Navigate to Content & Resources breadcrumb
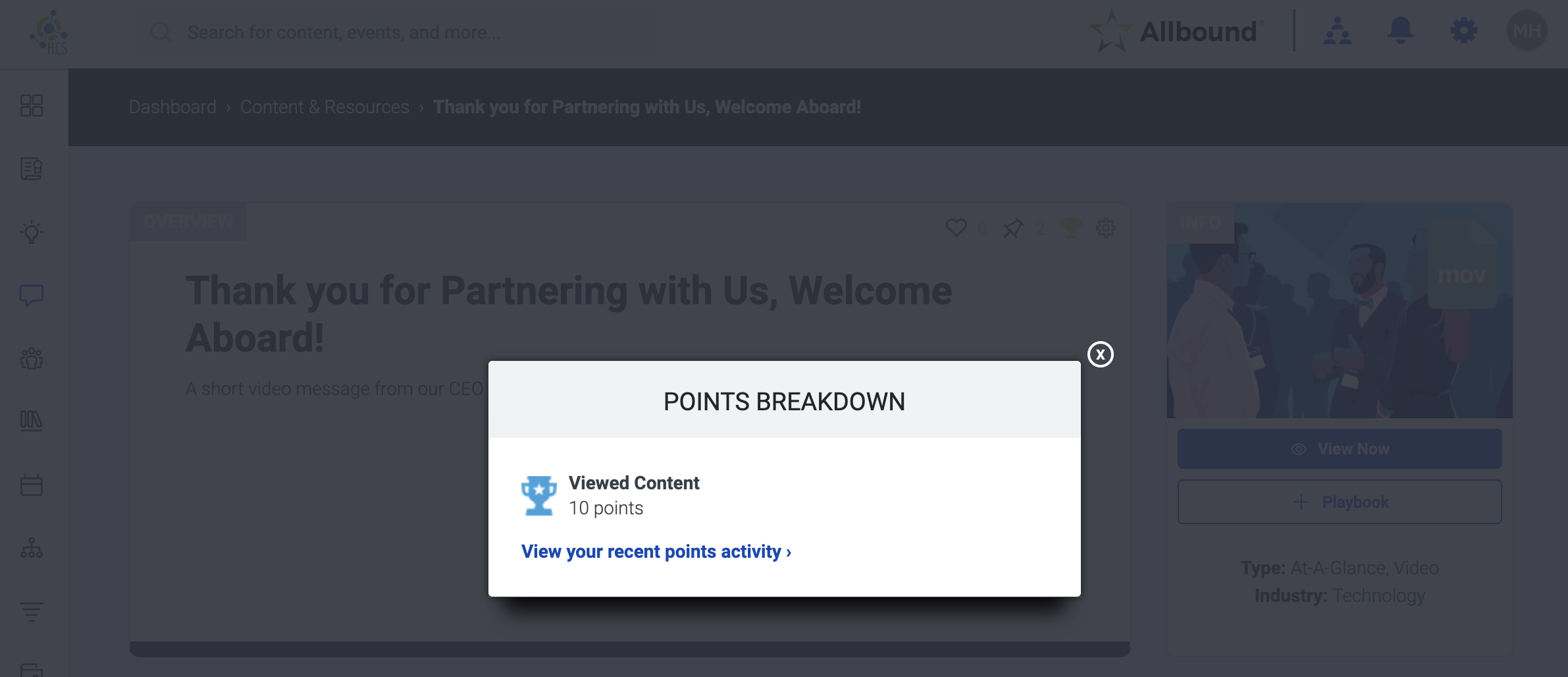This screenshot has width=1568, height=677. [325, 107]
